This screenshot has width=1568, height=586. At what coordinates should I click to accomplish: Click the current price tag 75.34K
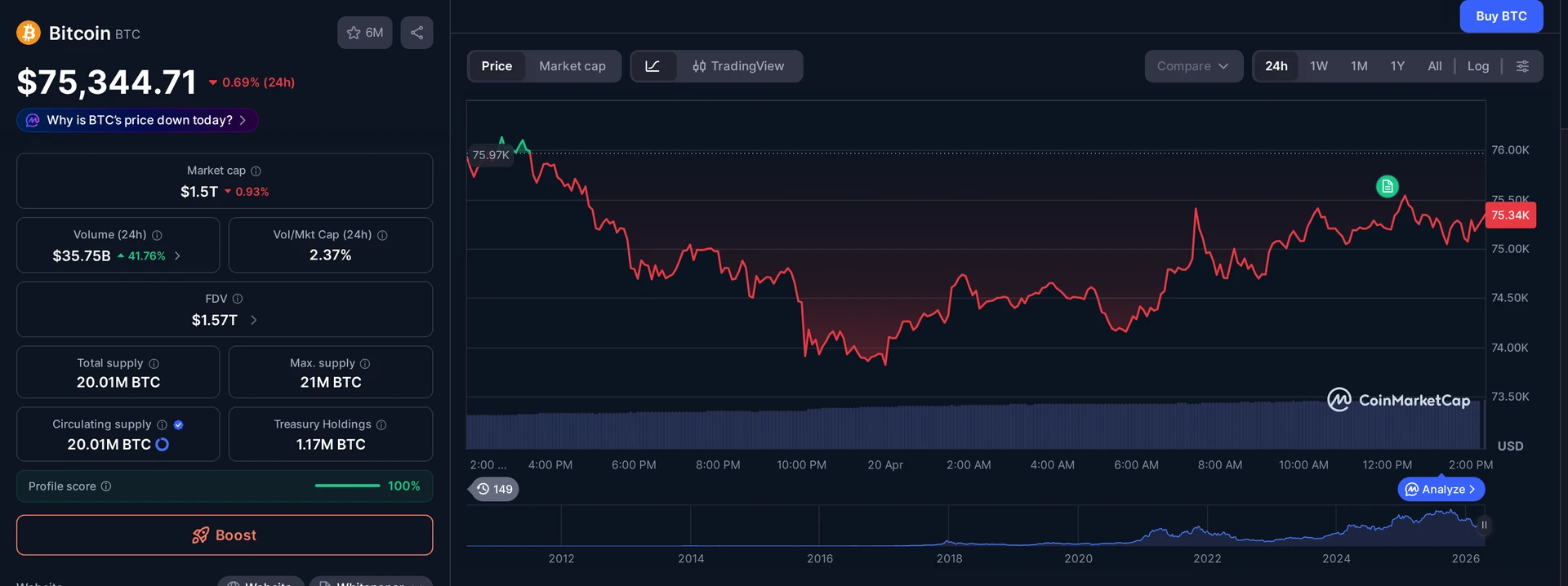click(1510, 215)
